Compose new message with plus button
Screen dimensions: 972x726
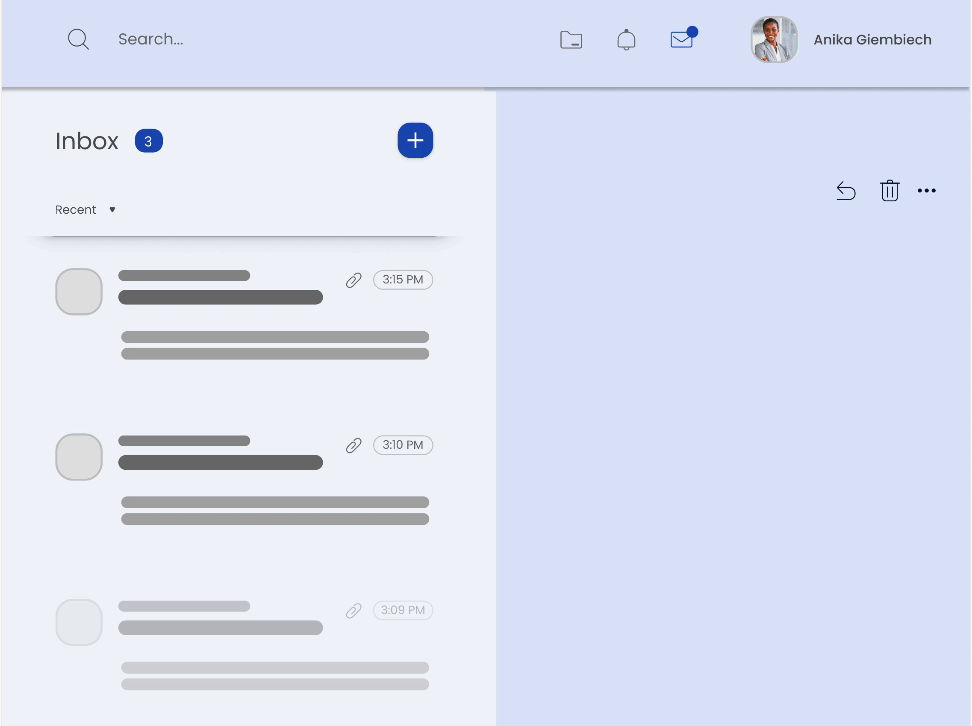pyautogui.click(x=415, y=140)
